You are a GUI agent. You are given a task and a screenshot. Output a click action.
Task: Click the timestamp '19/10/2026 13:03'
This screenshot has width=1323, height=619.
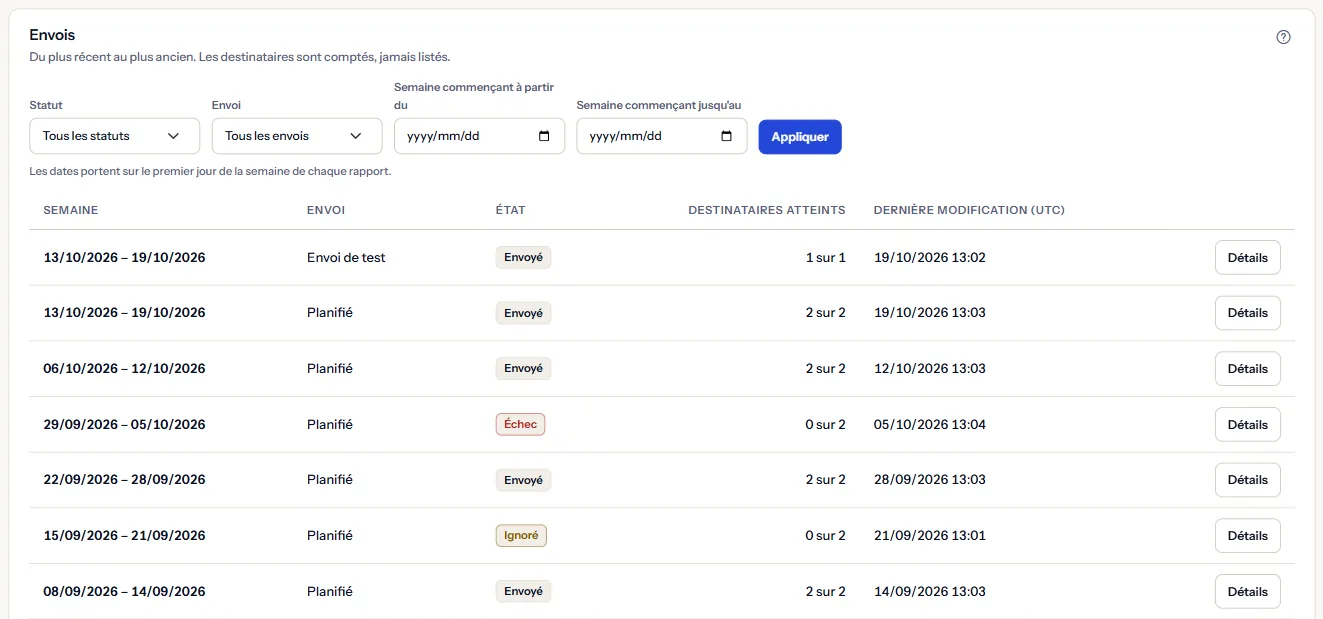[930, 313]
